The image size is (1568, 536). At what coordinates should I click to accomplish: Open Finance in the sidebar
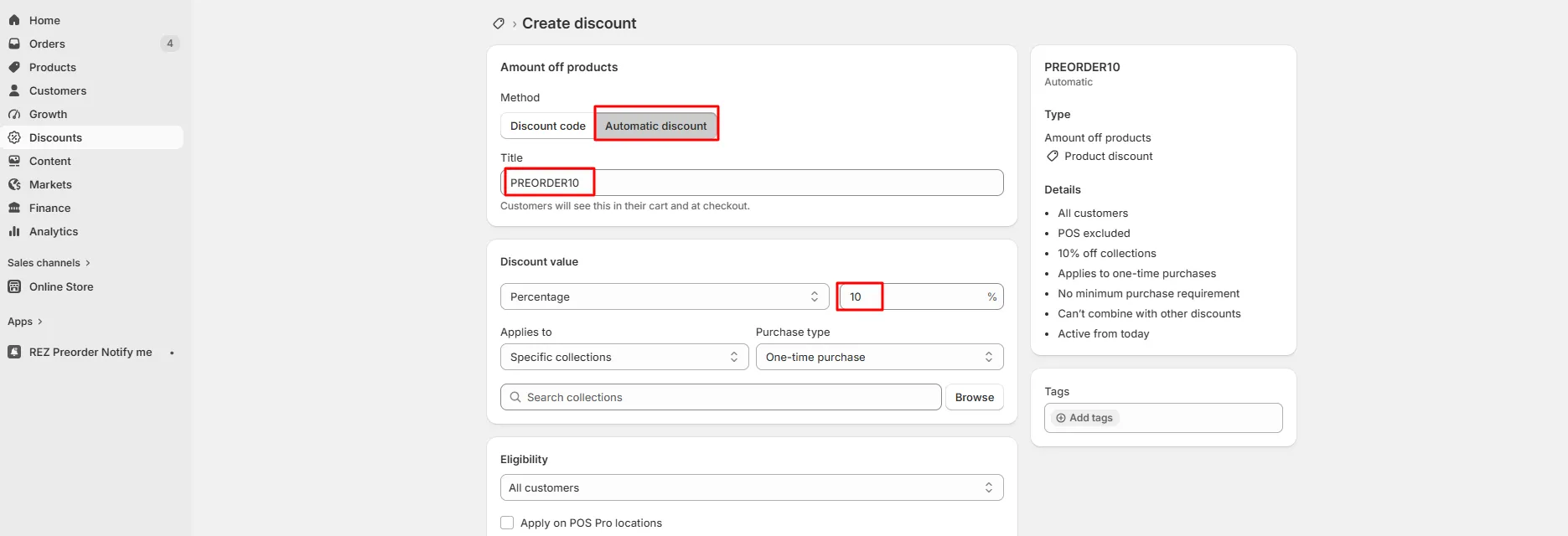92,208
